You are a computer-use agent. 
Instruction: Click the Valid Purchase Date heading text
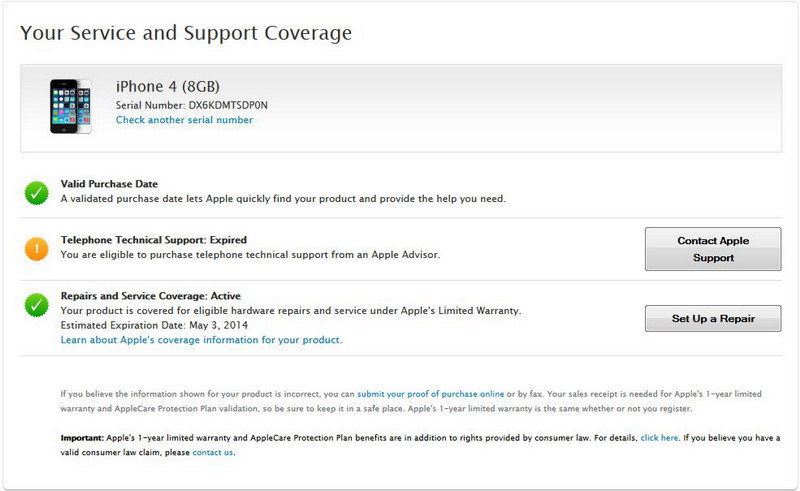point(108,184)
